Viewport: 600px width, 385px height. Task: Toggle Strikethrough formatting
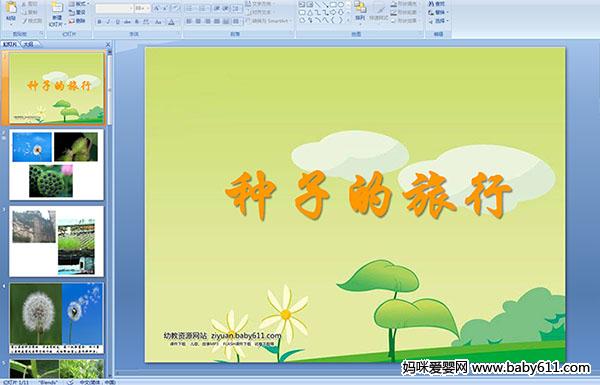127,22
